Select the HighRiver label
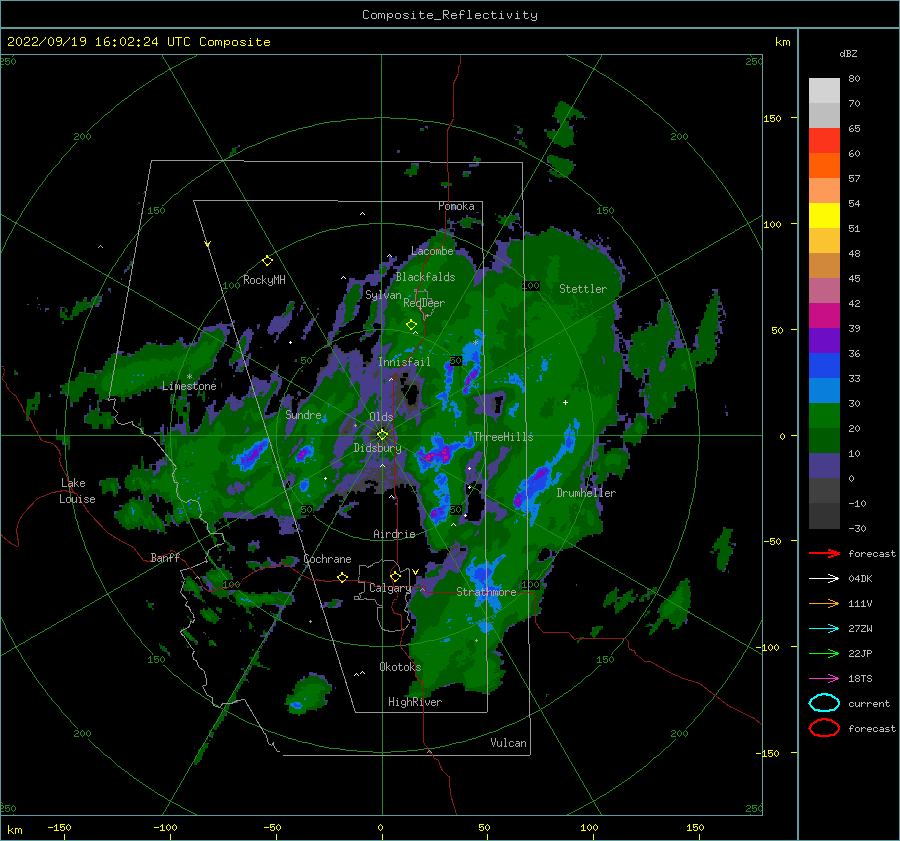 [x=415, y=702]
